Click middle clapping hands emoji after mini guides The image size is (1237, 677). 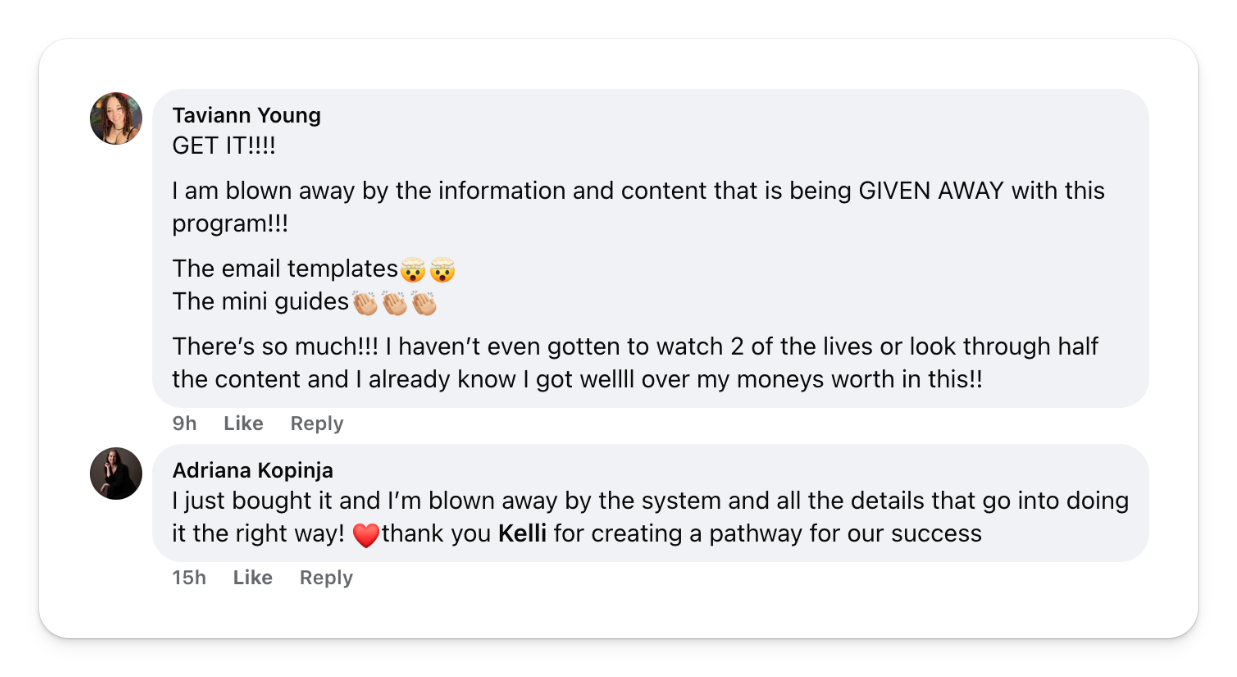coord(394,302)
